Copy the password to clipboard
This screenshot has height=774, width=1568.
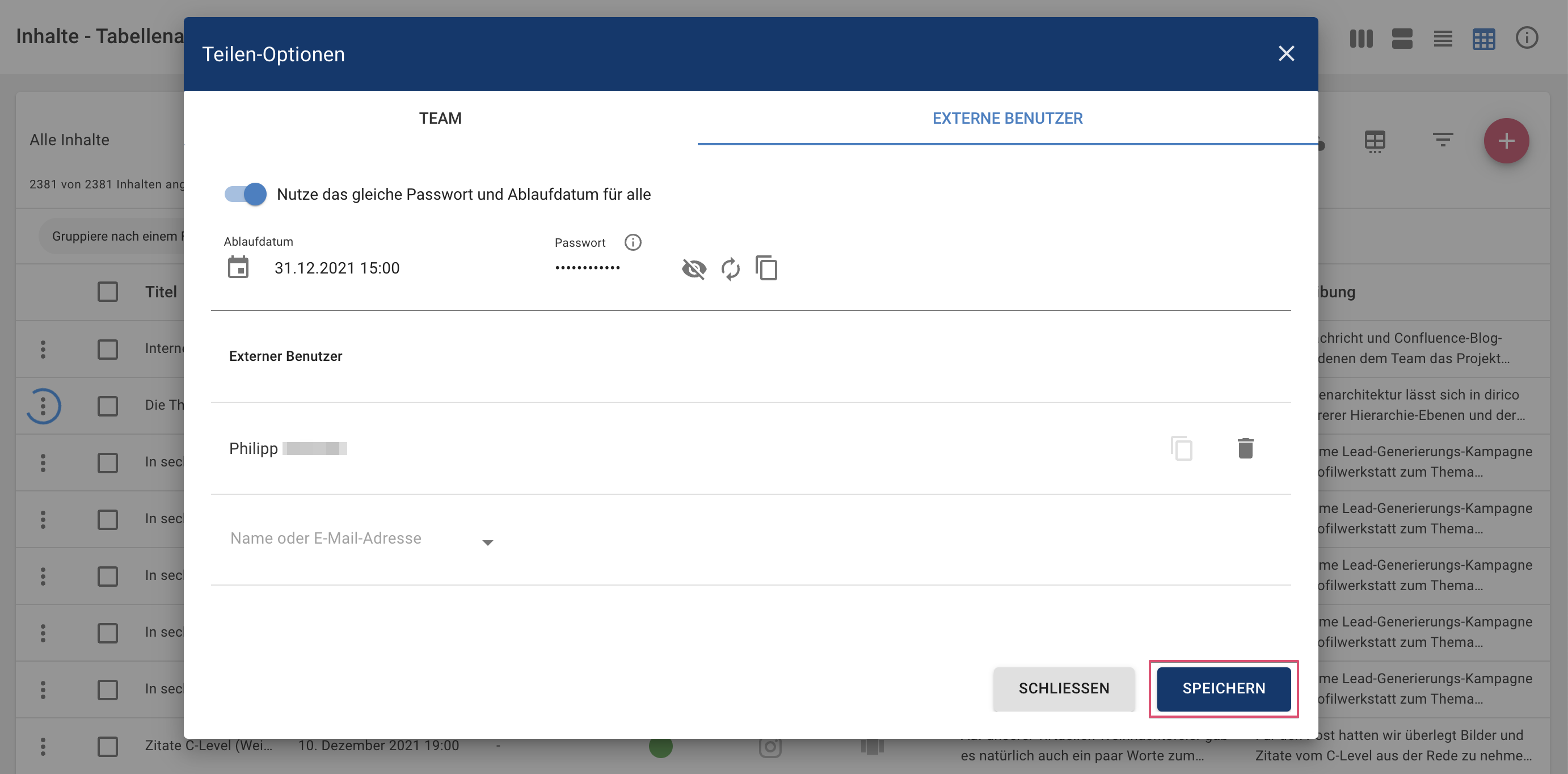coord(766,267)
